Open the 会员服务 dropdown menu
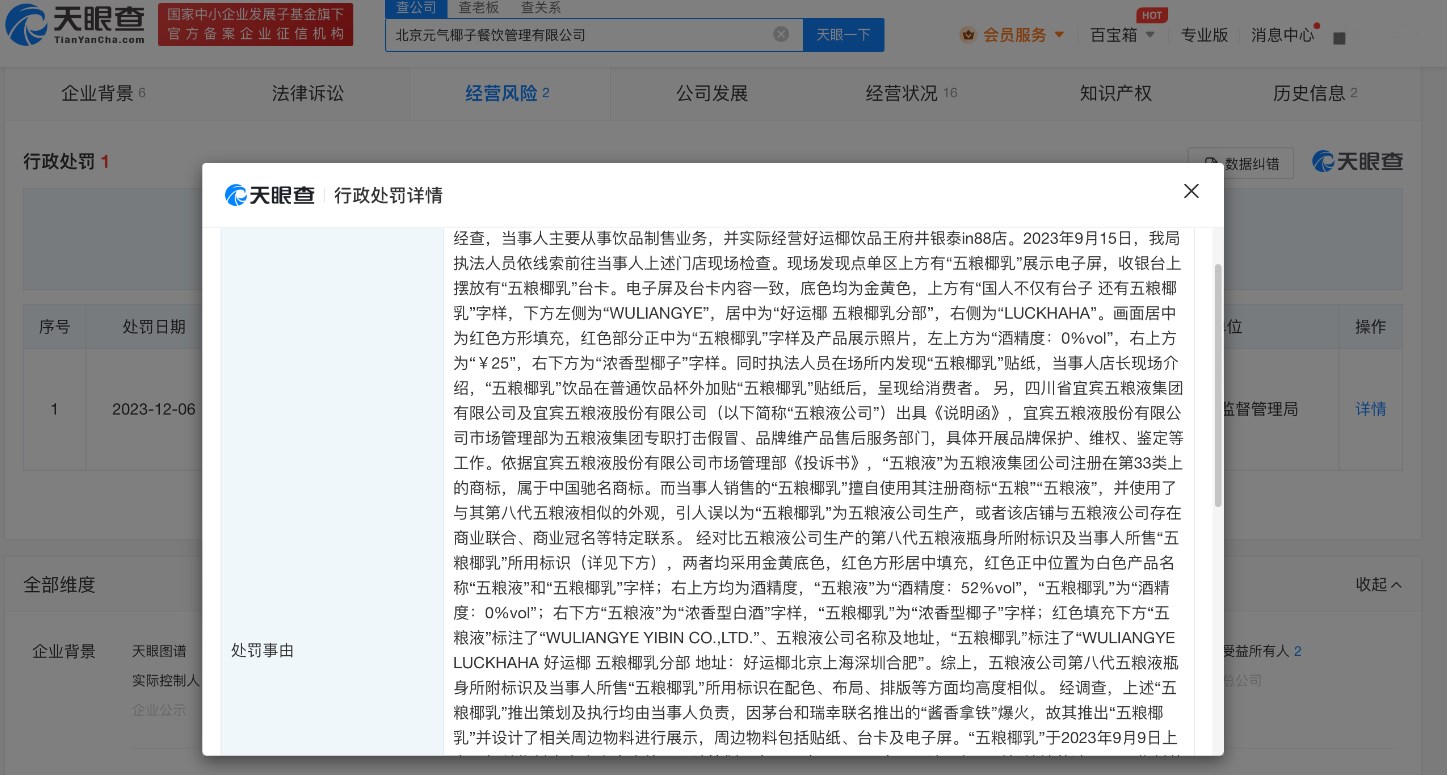Image resolution: width=1447 pixels, height=775 pixels. tap(1013, 35)
